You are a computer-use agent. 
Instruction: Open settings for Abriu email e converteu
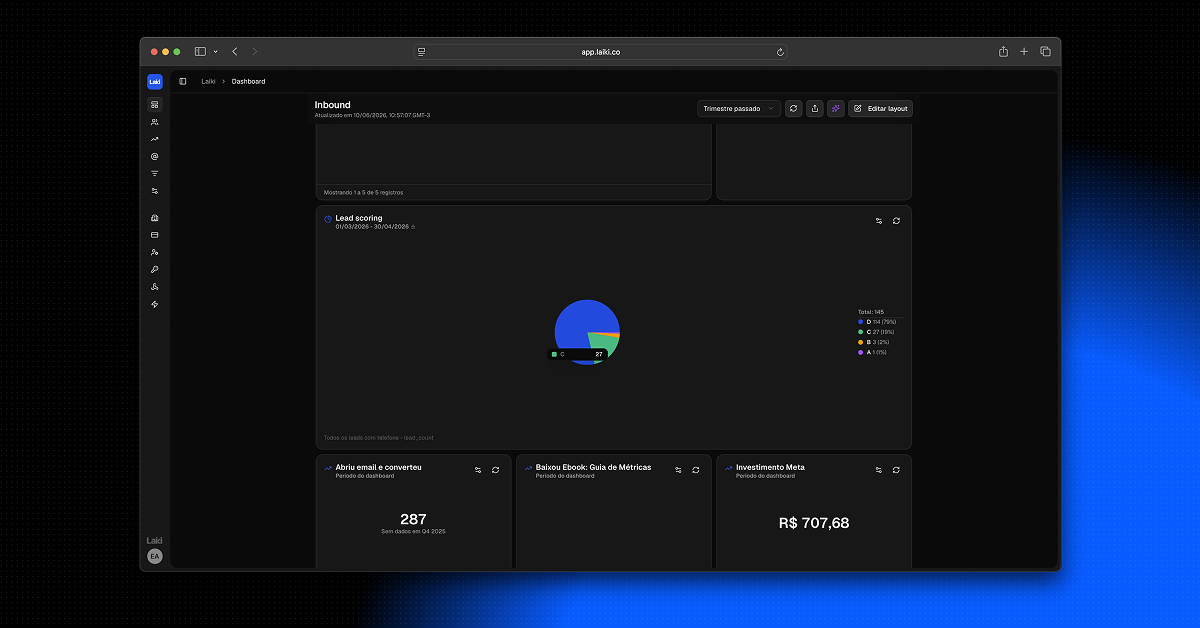(x=478, y=469)
